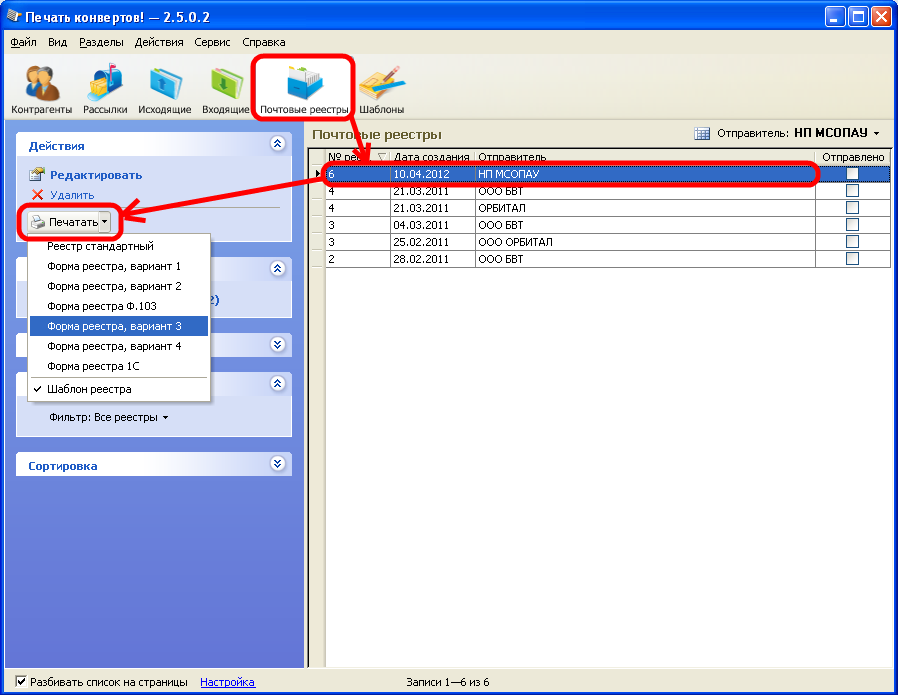Image resolution: width=898 pixels, height=695 pixels.
Task: Open the Шаблоны toolbar icon
Action: (x=381, y=84)
